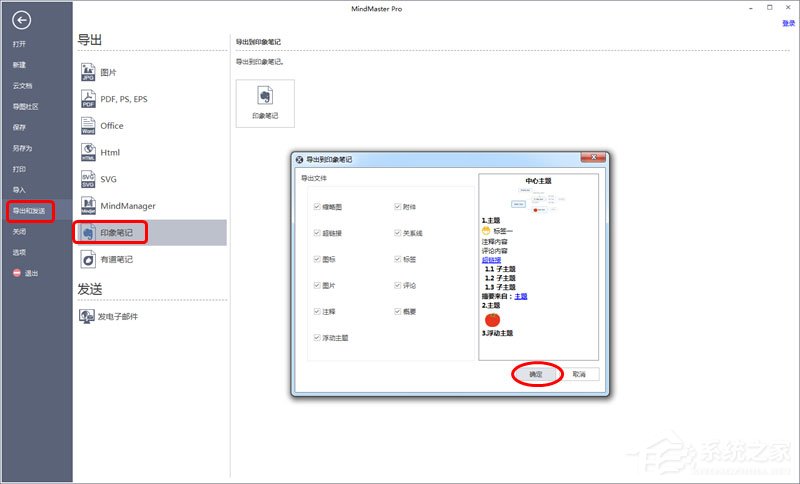
Task: Choose the PDF, PS, EPS export icon
Action: (88, 99)
